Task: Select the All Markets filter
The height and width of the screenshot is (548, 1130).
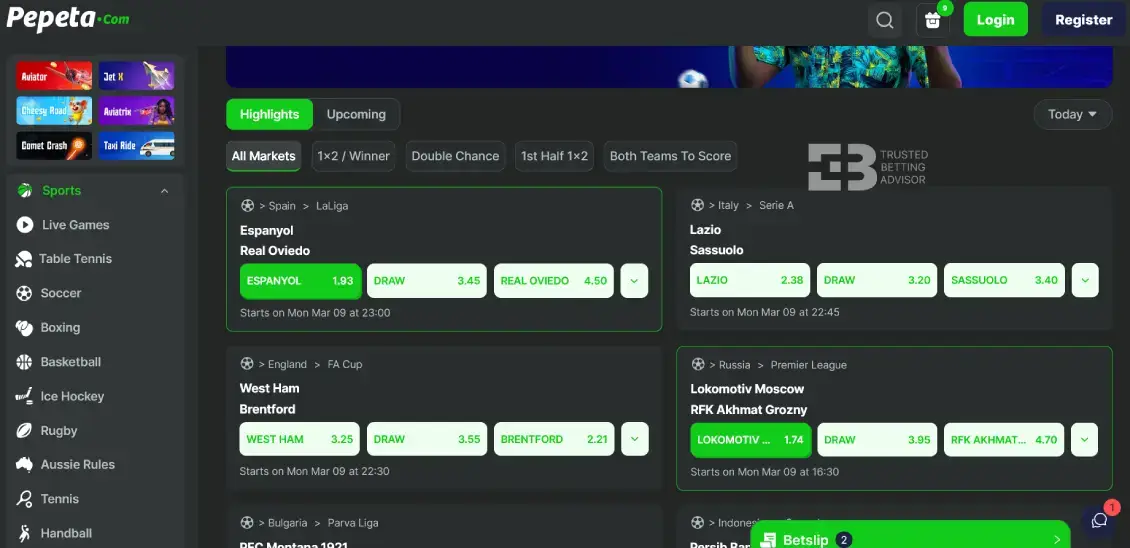Action: tap(263, 156)
